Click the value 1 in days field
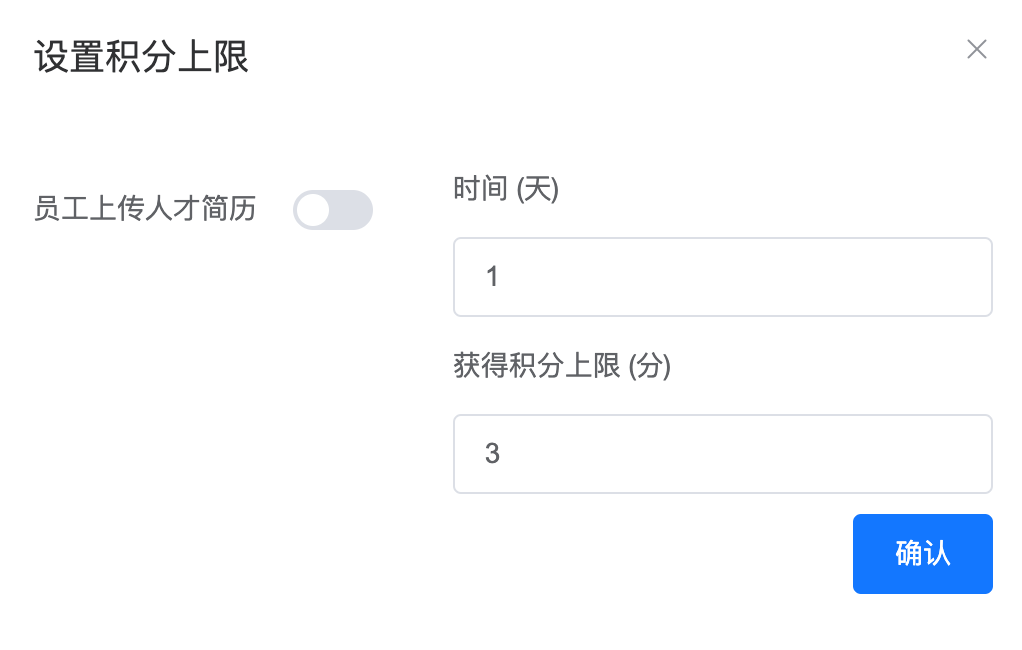Screen dimensions: 1022x650 click(x=492, y=277)
